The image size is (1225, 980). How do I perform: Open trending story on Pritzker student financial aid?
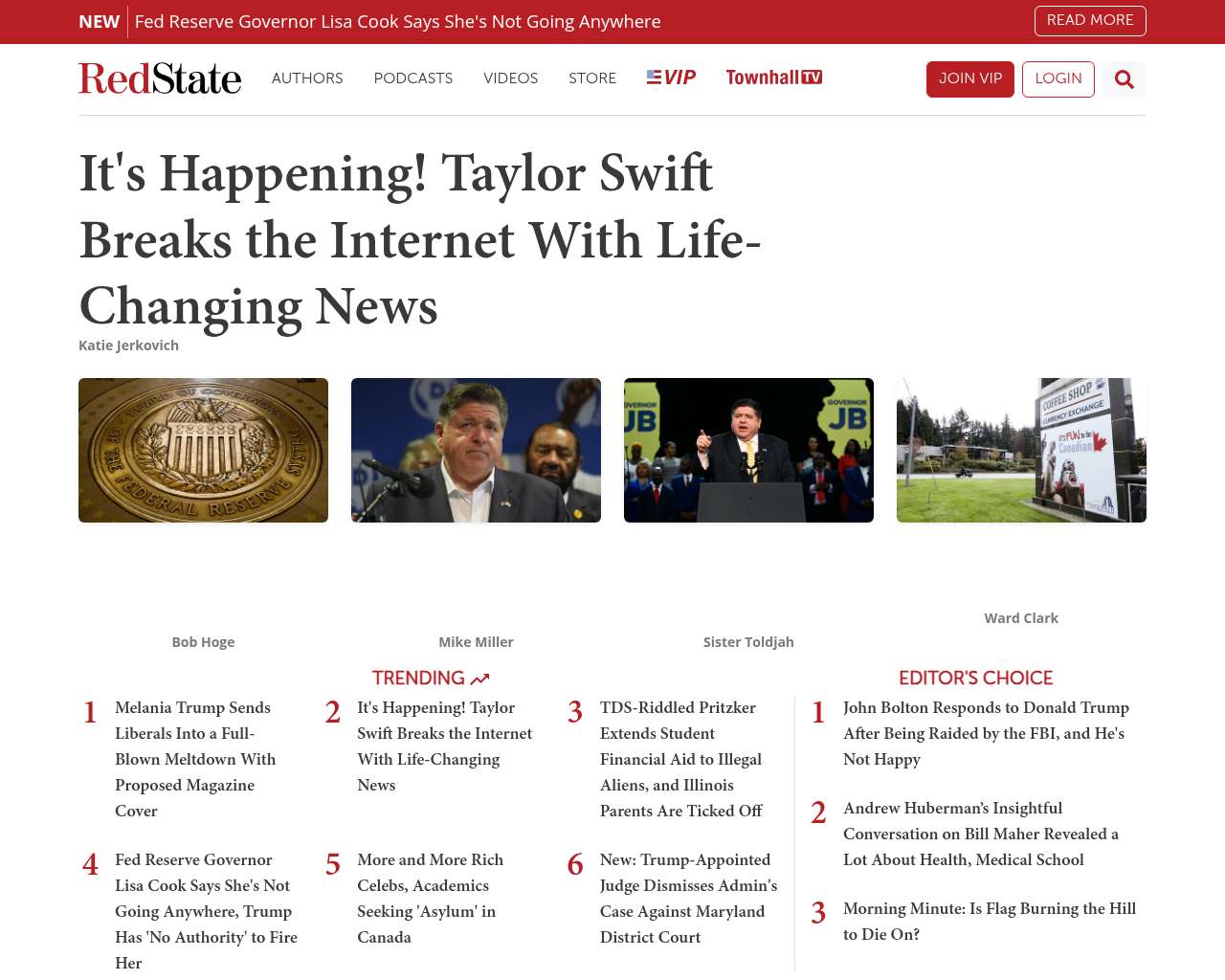click(681, 759)
